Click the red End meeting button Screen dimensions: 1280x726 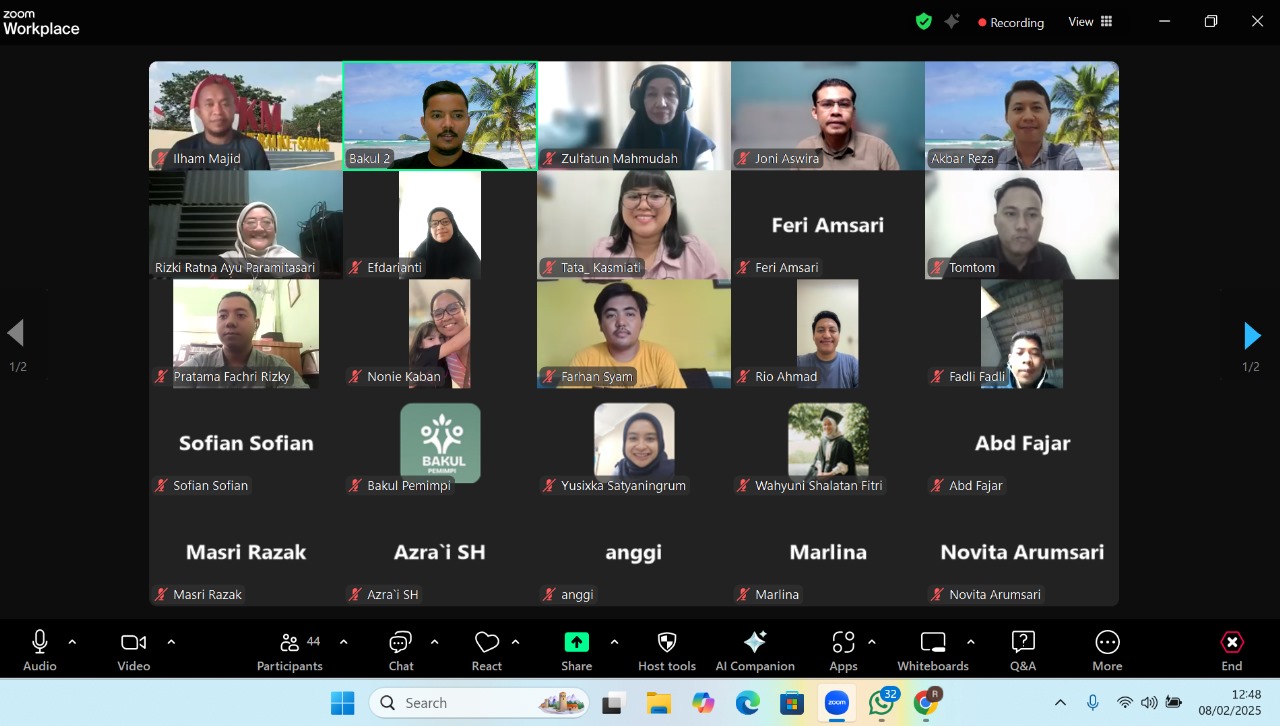click(x=1232, y=650)
